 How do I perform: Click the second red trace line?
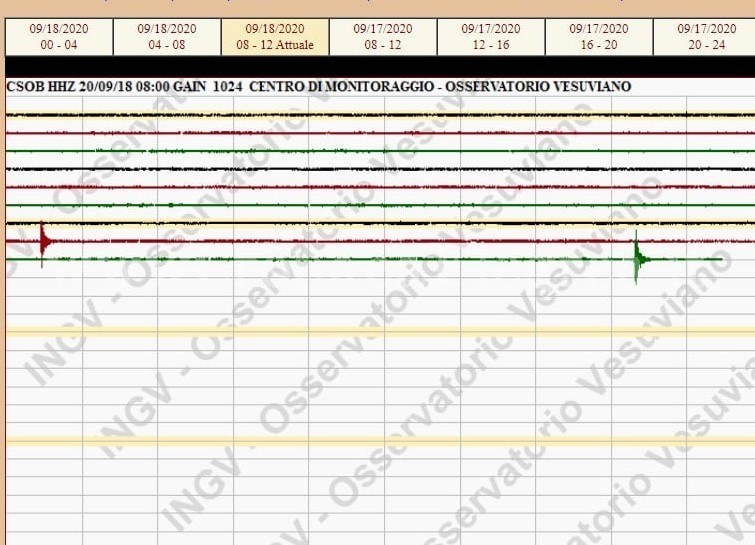pos(380,187)
